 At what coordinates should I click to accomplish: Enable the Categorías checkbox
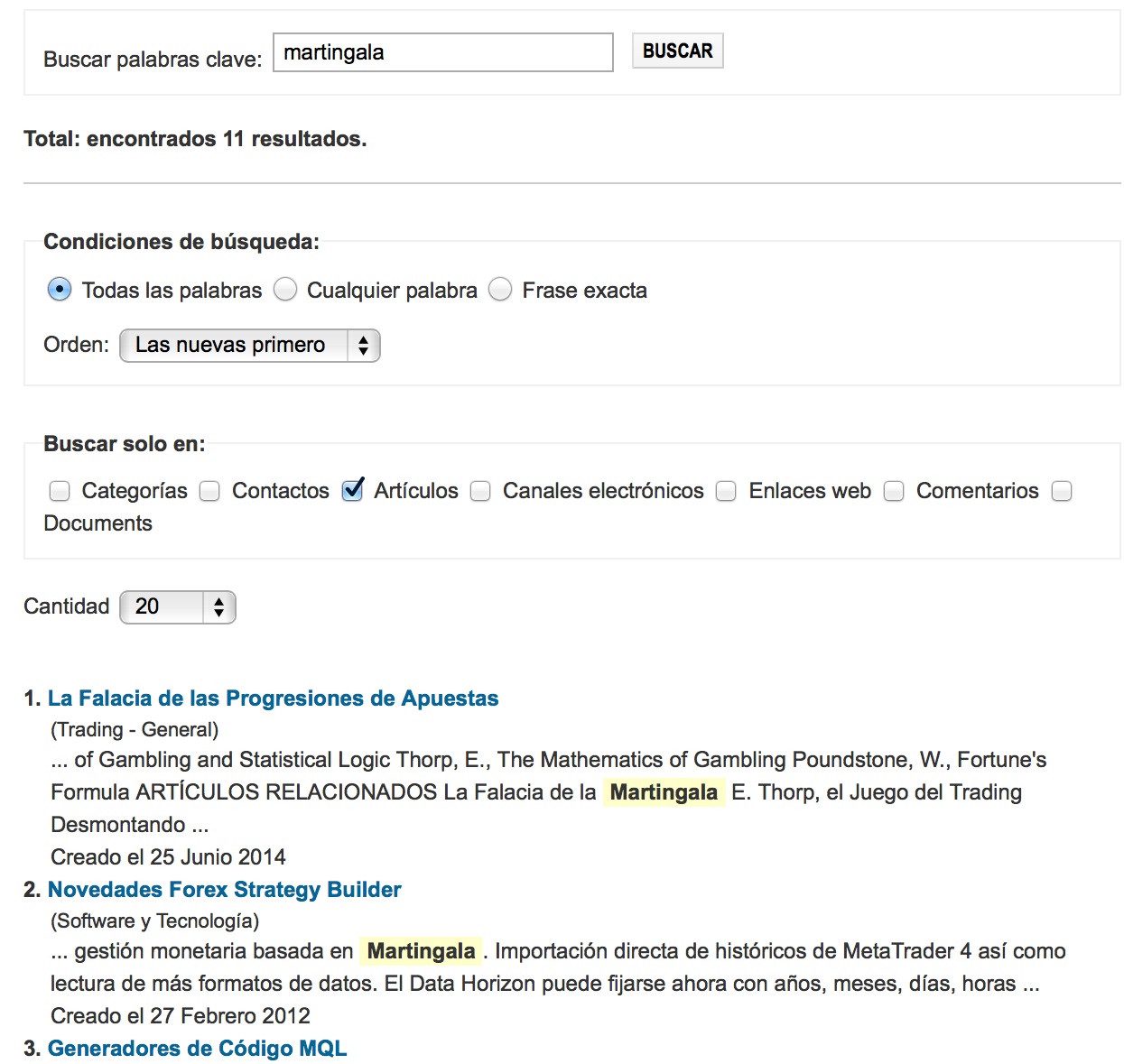60,491
